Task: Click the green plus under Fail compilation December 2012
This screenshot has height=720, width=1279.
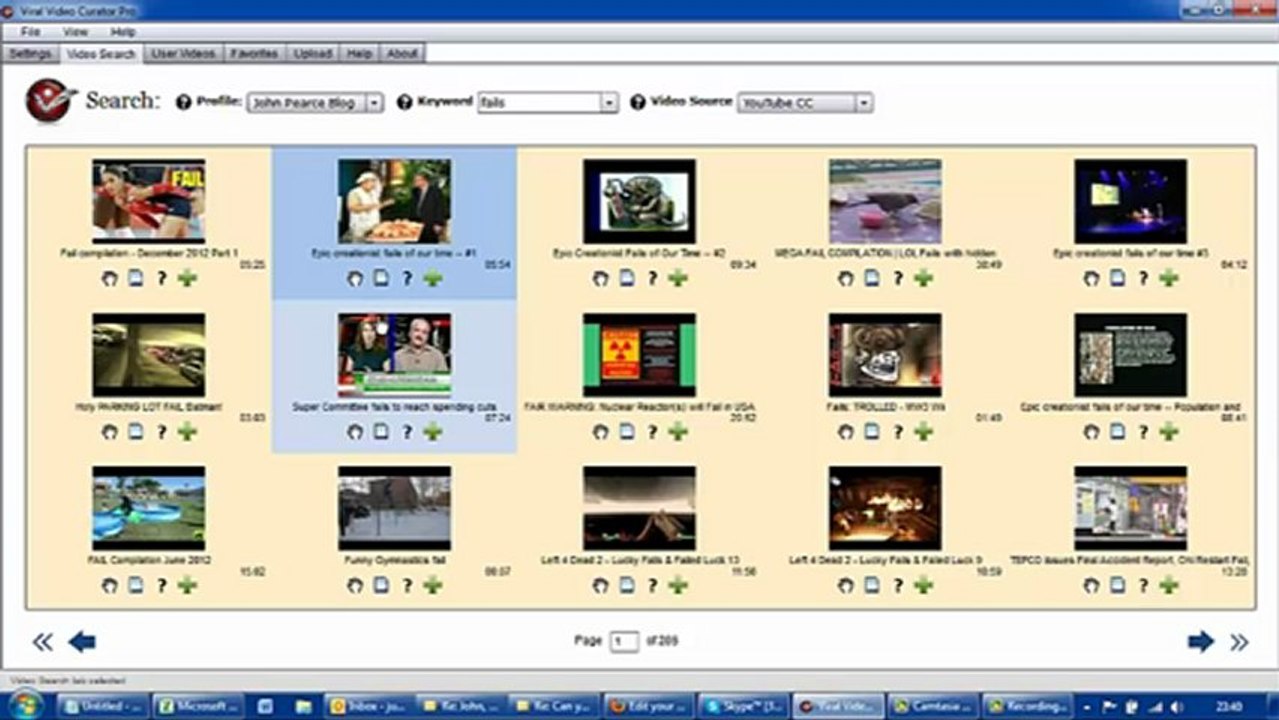Action: pyautogui.click(x=187, y=278)
